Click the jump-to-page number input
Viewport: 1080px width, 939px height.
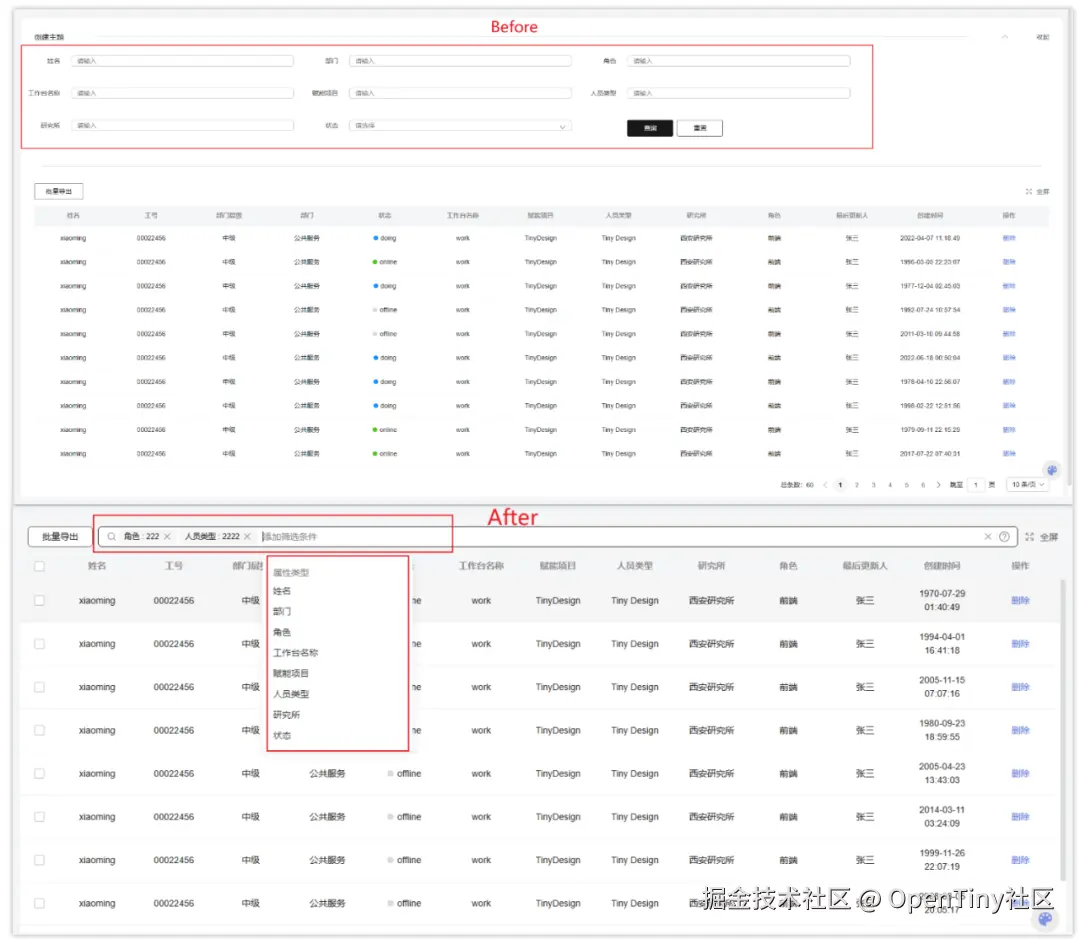click(x=975, y=485)
